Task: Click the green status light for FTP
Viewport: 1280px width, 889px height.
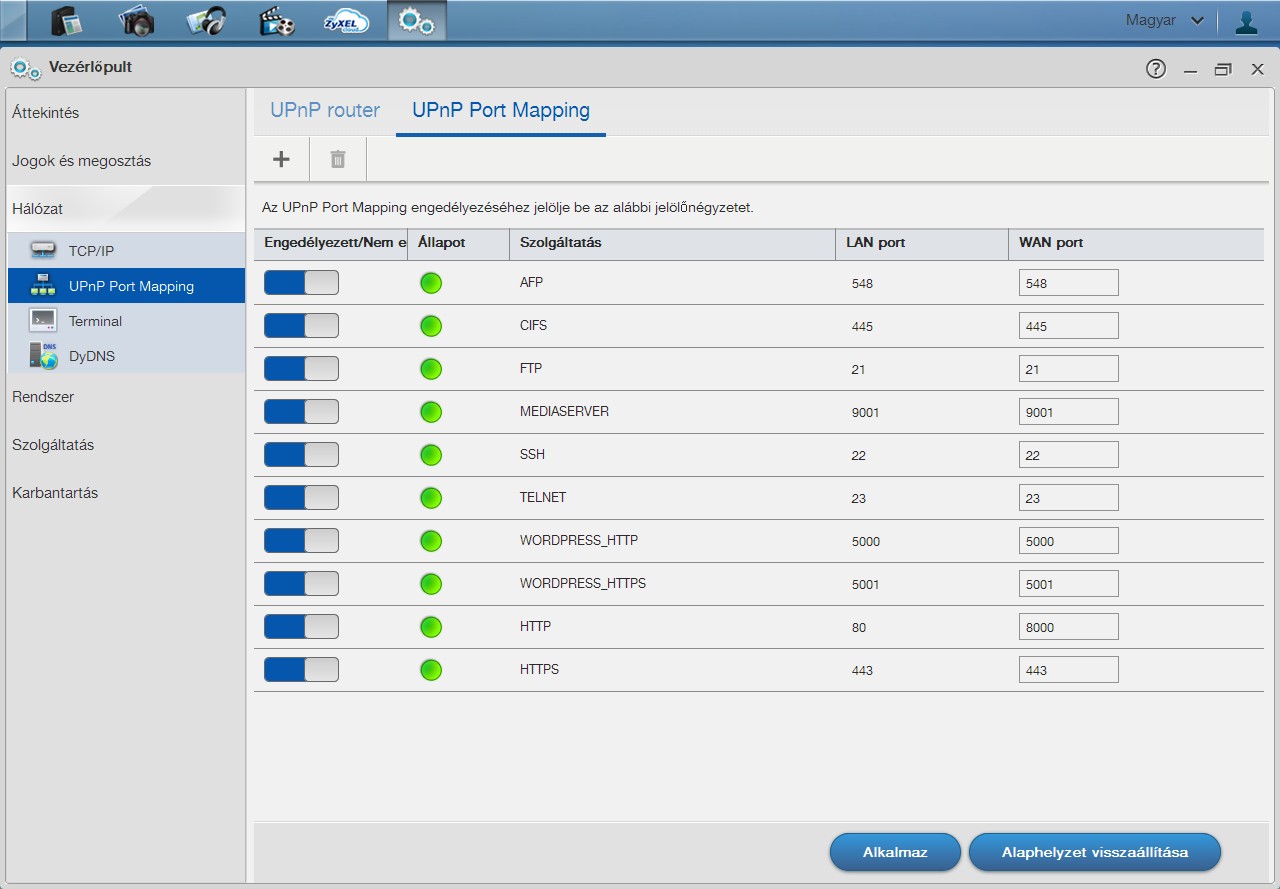Action: [x=431, y=369]
